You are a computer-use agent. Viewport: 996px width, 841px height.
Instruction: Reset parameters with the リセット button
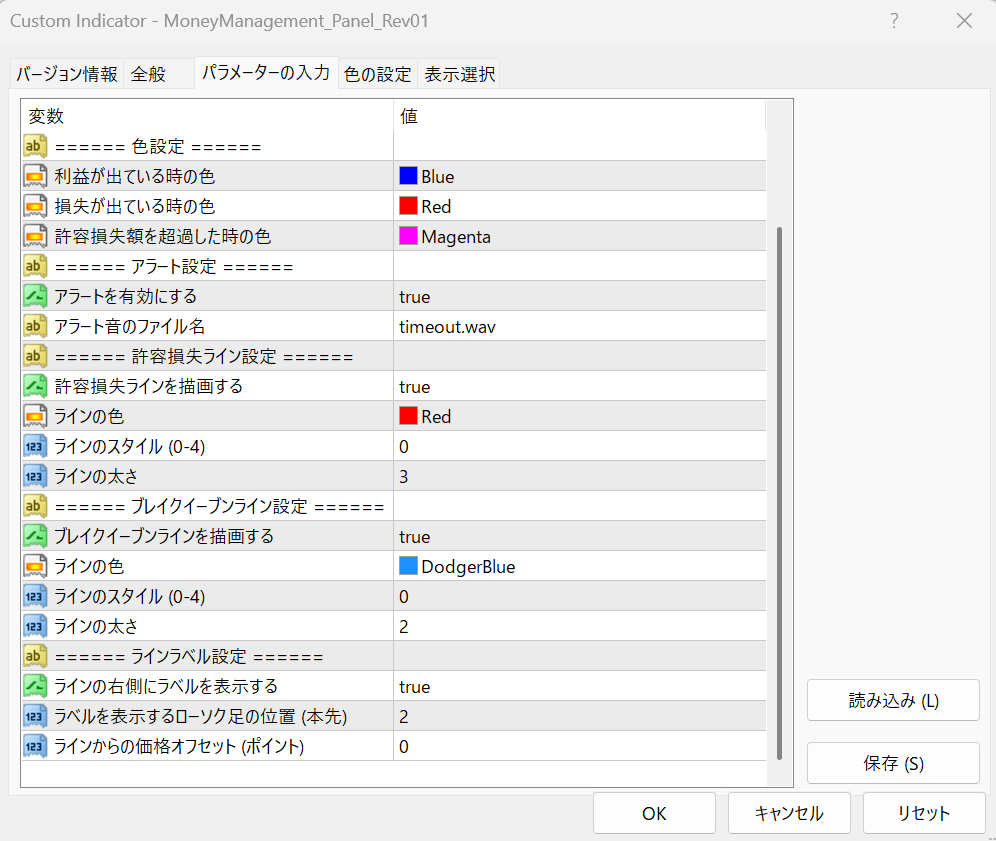point(924,813)
